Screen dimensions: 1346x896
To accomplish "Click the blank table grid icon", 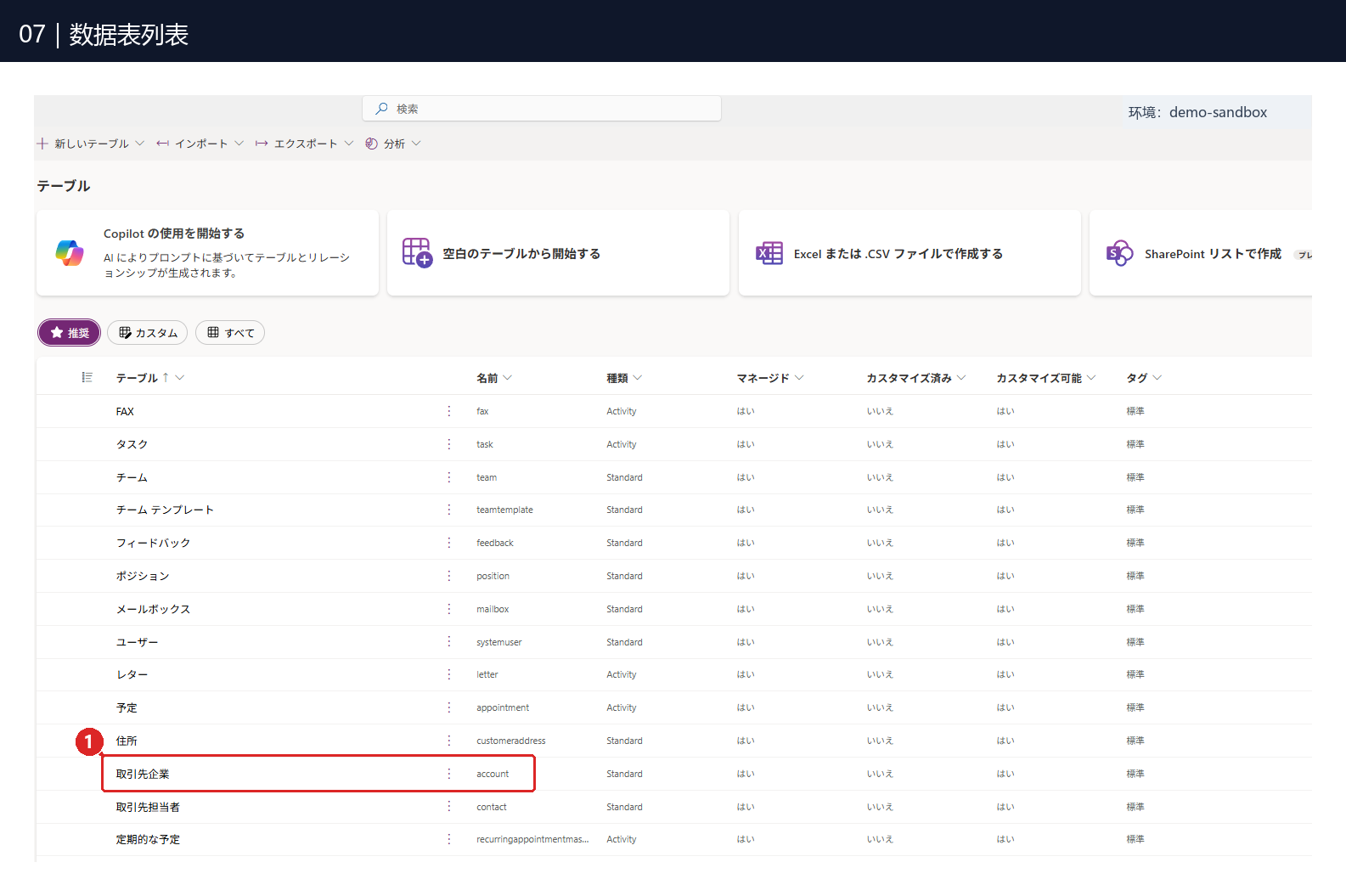I will click(417, 253).
